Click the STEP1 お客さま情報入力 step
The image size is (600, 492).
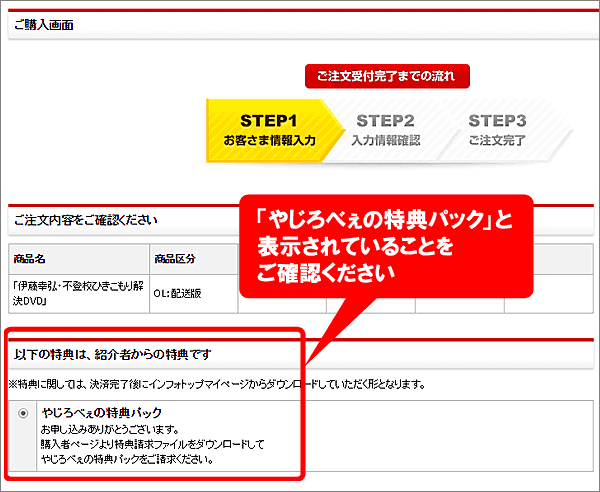(269, 130)
